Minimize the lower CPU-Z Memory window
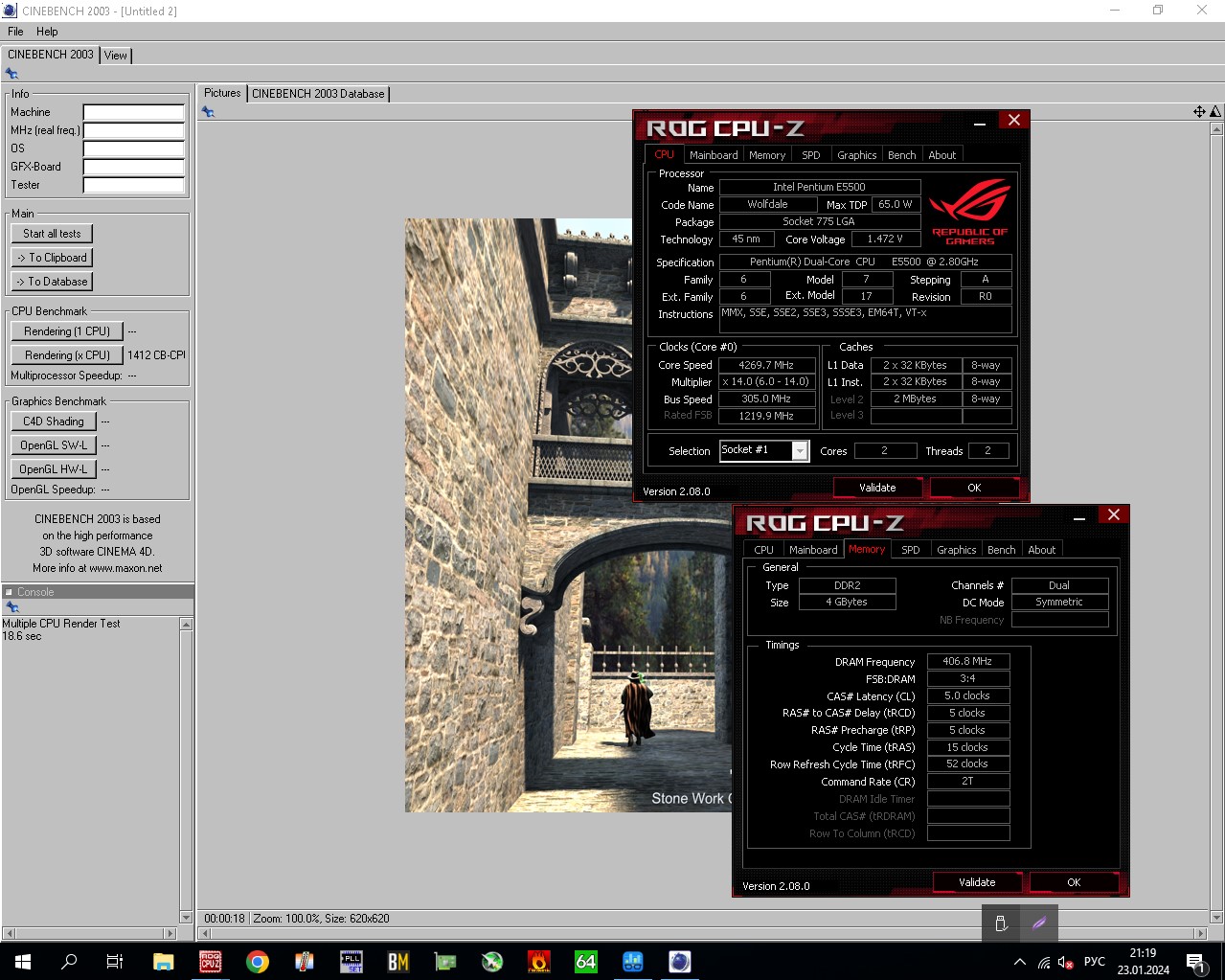Image resolution: width=1225 pixels, height=980 pixels. [x=1079, y=517]
